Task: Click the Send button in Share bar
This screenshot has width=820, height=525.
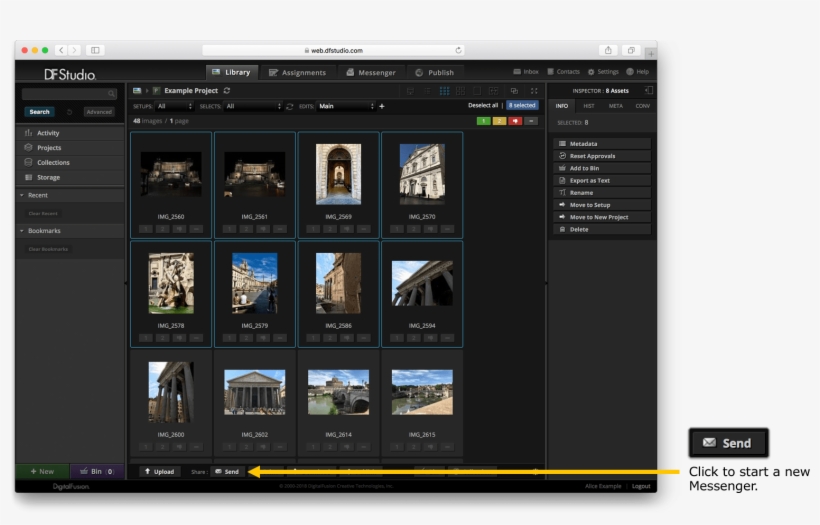Action: pos(226,471)
